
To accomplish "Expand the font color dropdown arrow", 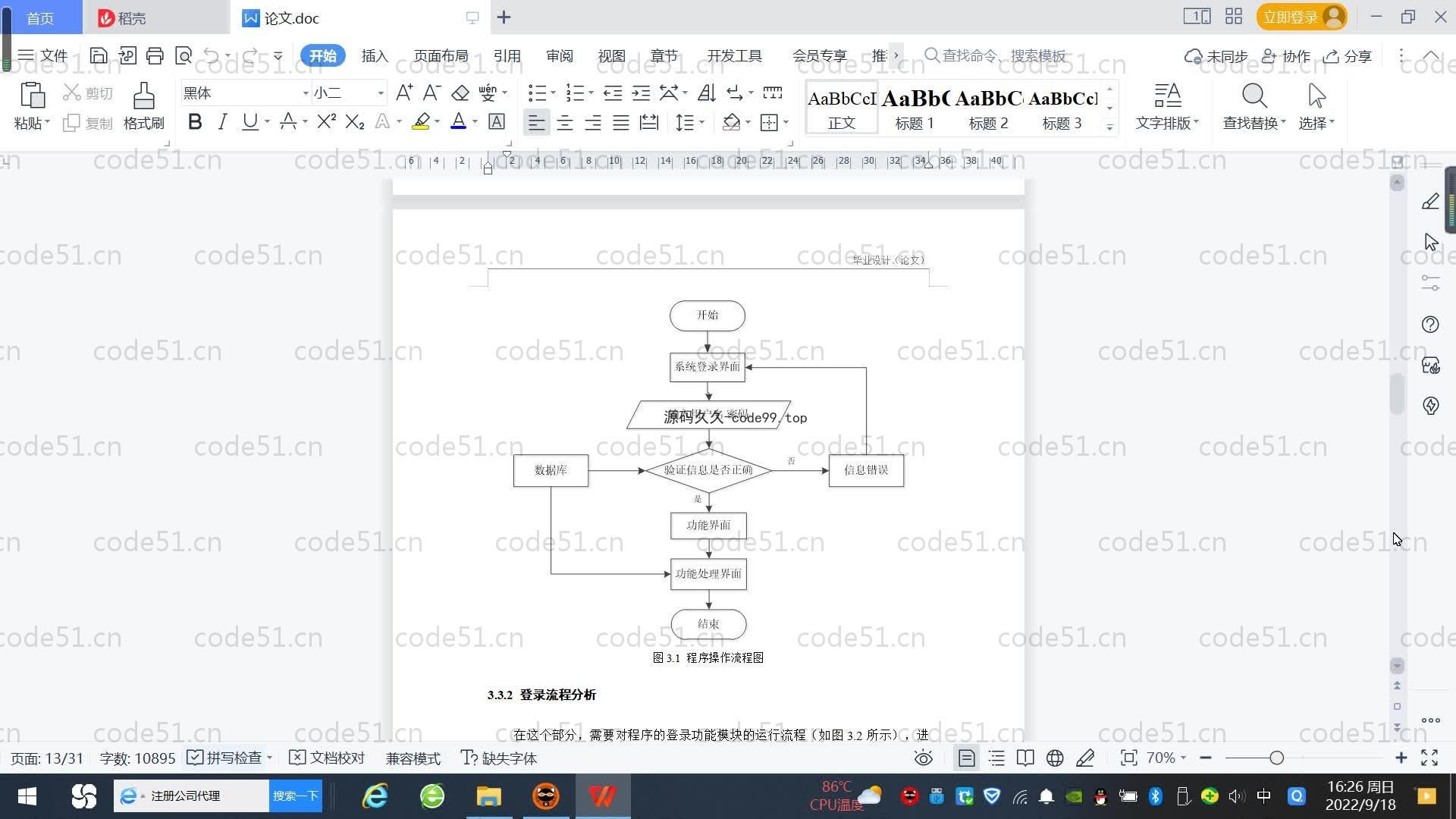I will (475, 122).
